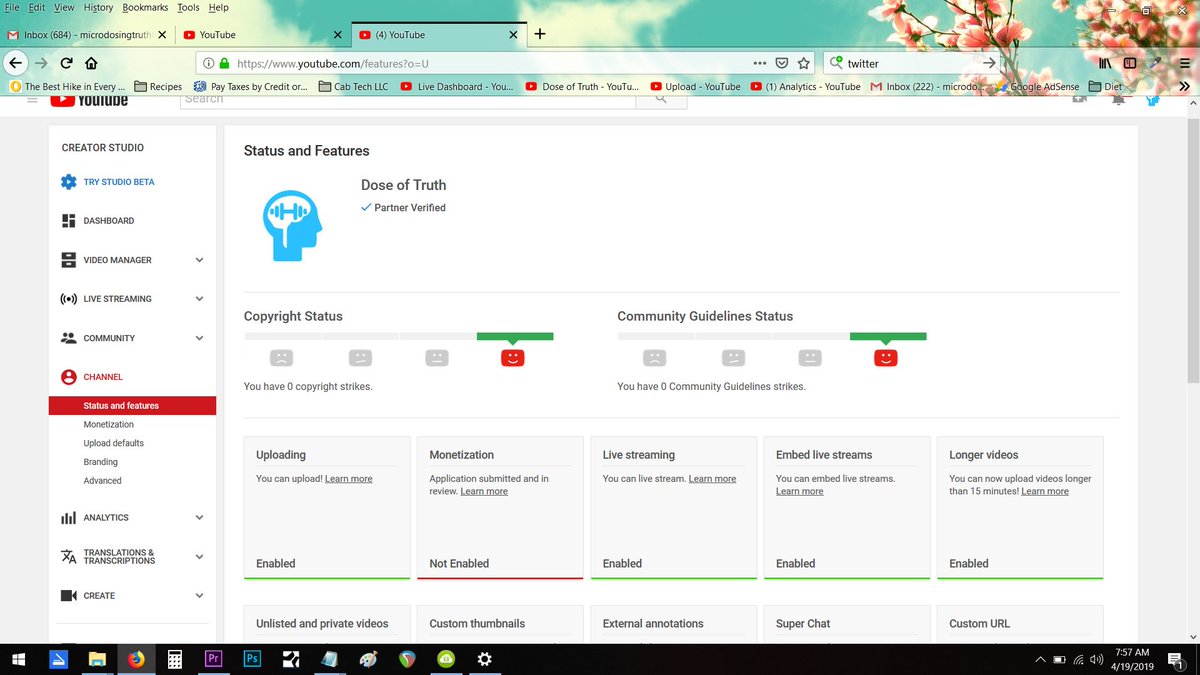This screenshot has height=675, width=1200.
Task: Click the eyedropper color picker extension icon
Action: [1156, 63]
